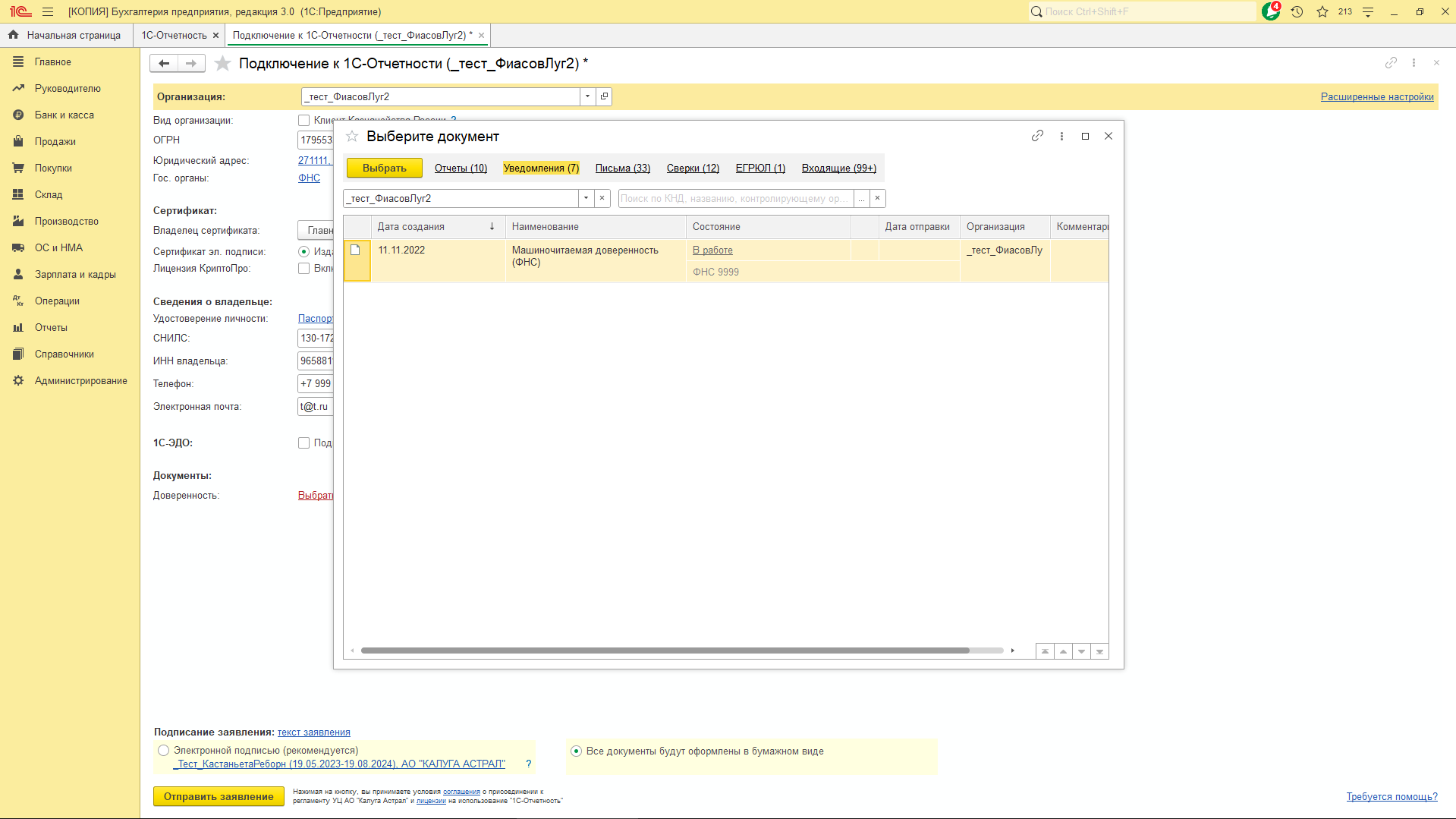The width and height of the screenshot is (1456, 819).
Task: Open the Сверки (12) section
Action: pos(693,168)
